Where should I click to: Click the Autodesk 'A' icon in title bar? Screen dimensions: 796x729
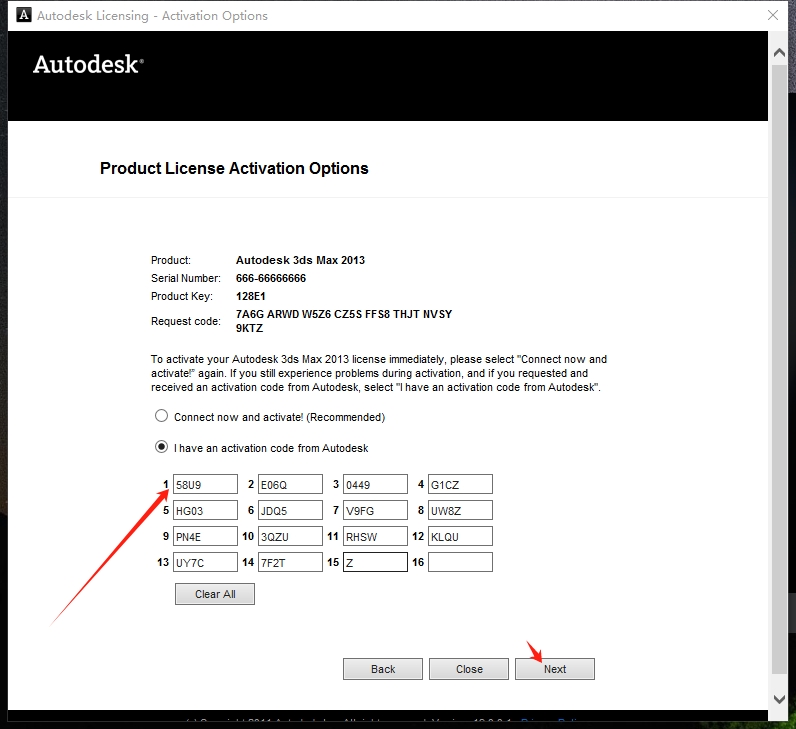point(21,16)
